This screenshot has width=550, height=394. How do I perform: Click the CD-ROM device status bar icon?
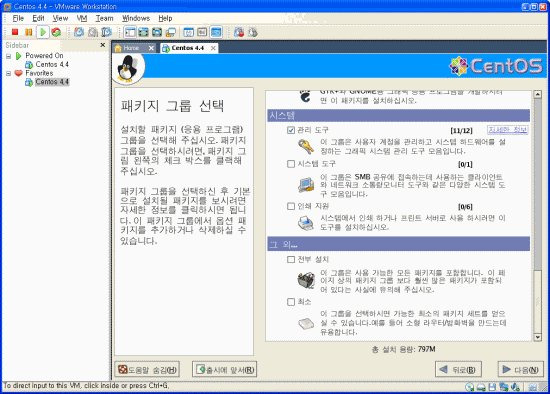pos(470,387)
